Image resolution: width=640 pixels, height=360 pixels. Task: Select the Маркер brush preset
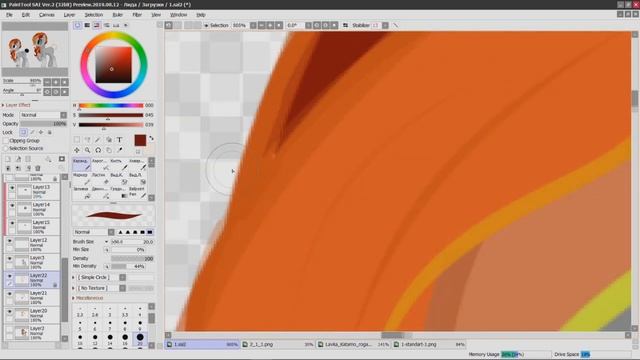[81, 178]
